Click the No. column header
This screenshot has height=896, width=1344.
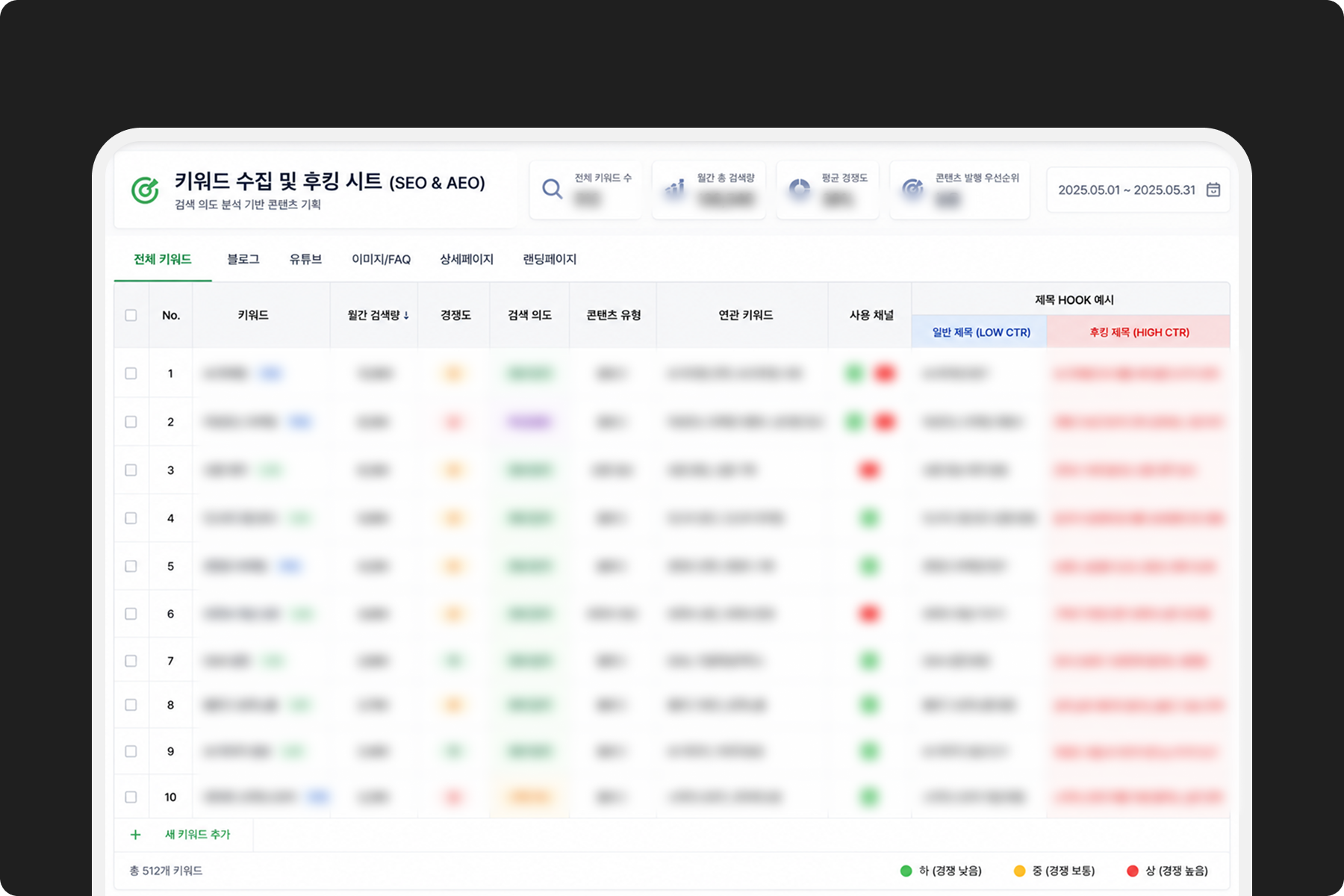pos(171,315)
